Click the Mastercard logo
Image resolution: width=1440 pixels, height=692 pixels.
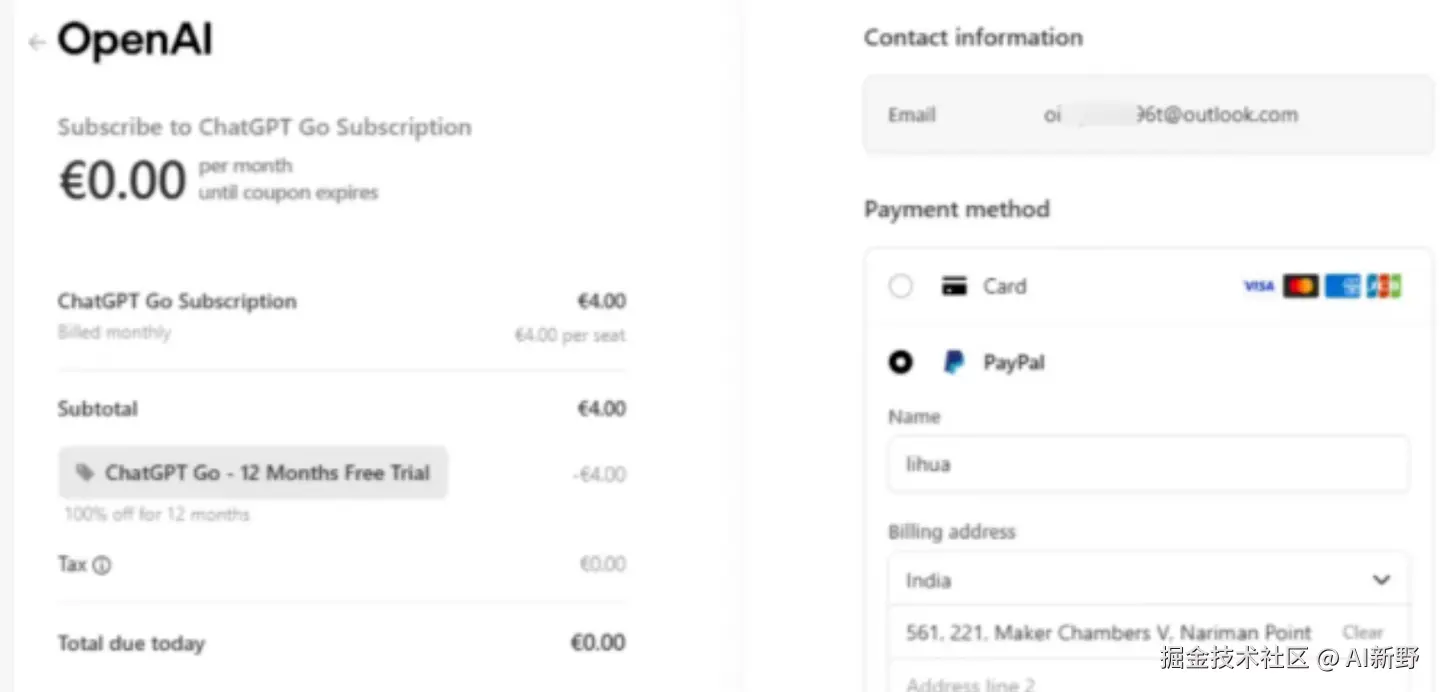(x=1300, y=287)
